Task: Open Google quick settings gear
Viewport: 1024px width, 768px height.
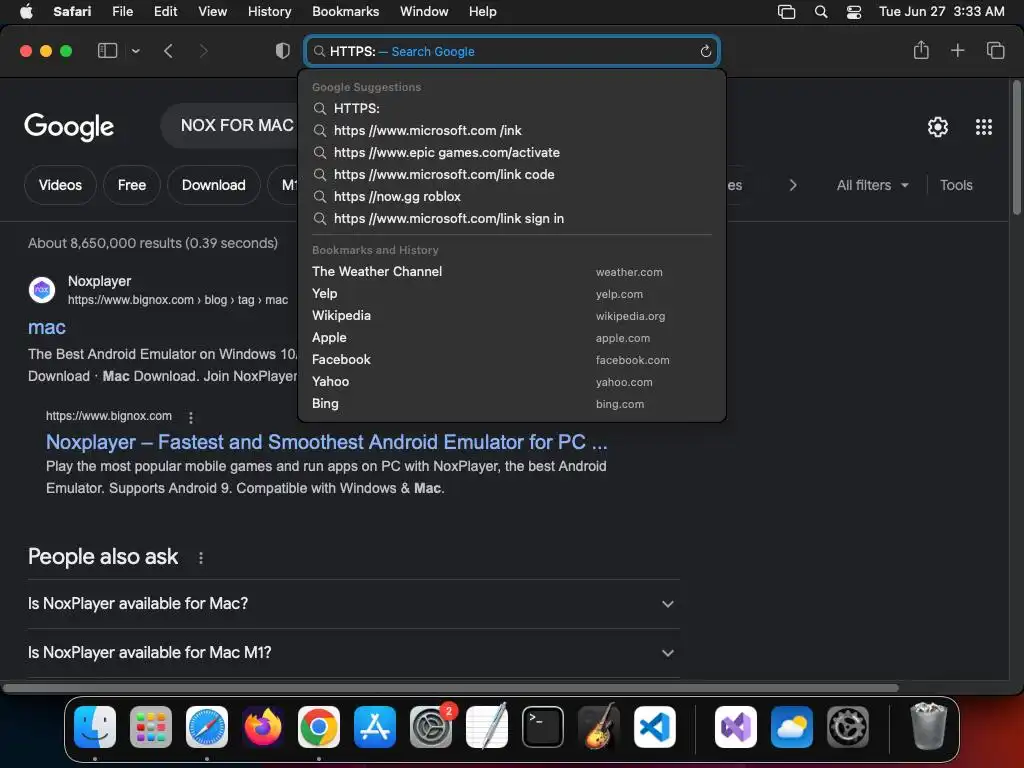Action: click(938, 127)
